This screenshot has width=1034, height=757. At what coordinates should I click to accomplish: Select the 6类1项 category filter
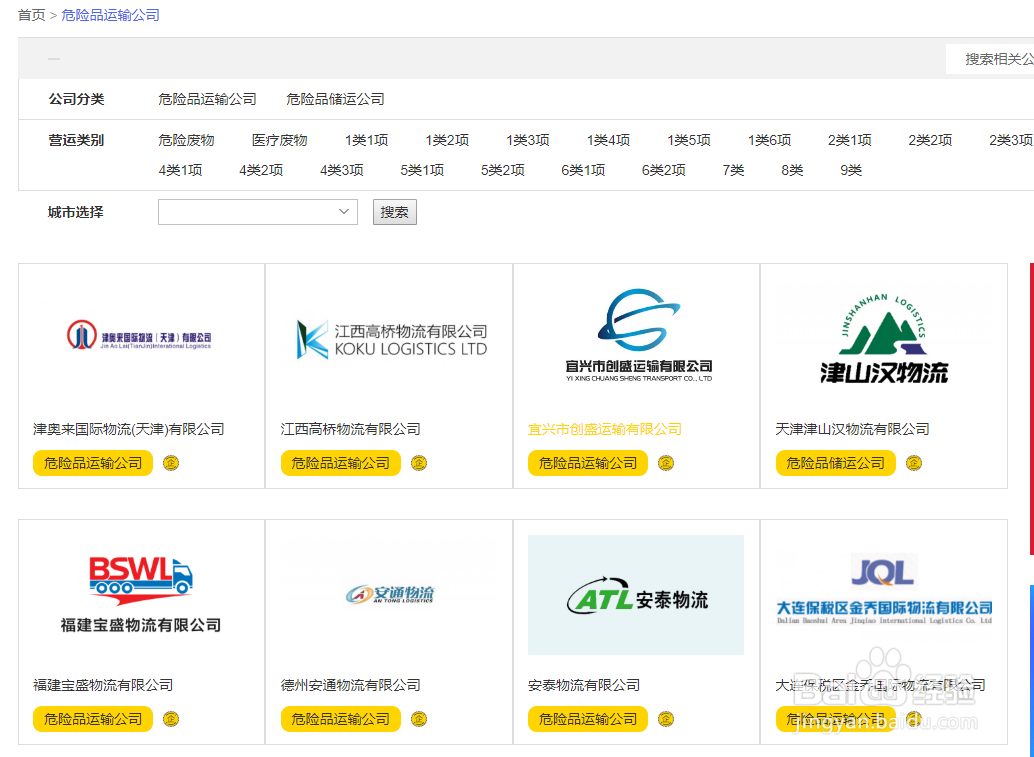click(583, 171)
